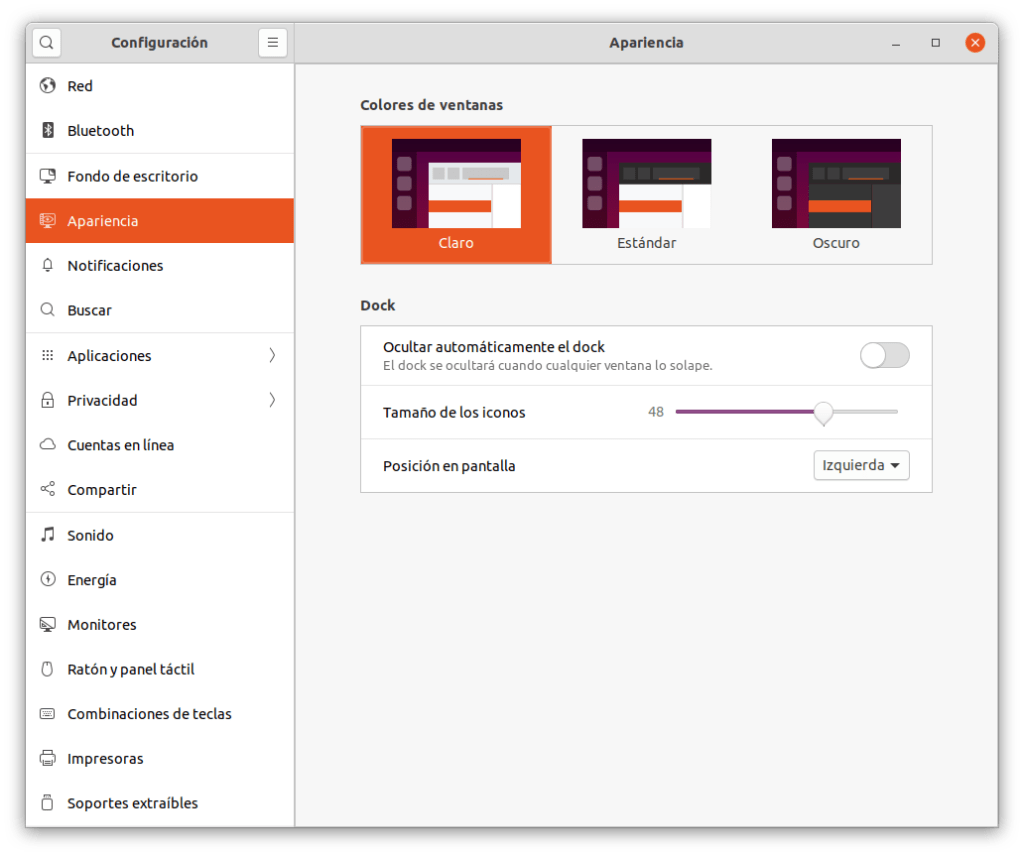Image resolution: width=1024 pixels, height=856 pixels.
Task: Open Compartir sharing settings
Action: 102,490
